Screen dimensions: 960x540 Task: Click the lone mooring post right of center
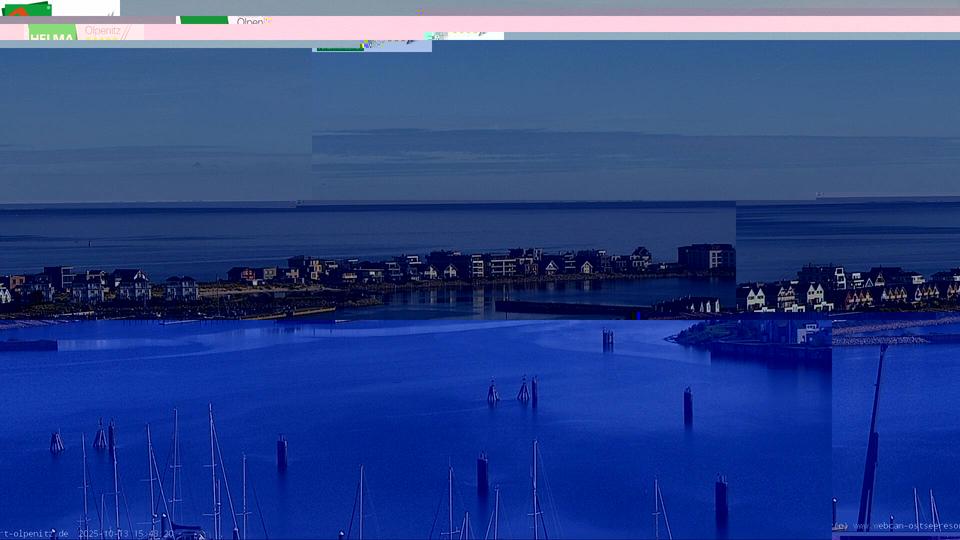pyautogui.click(x=688, y=405)
